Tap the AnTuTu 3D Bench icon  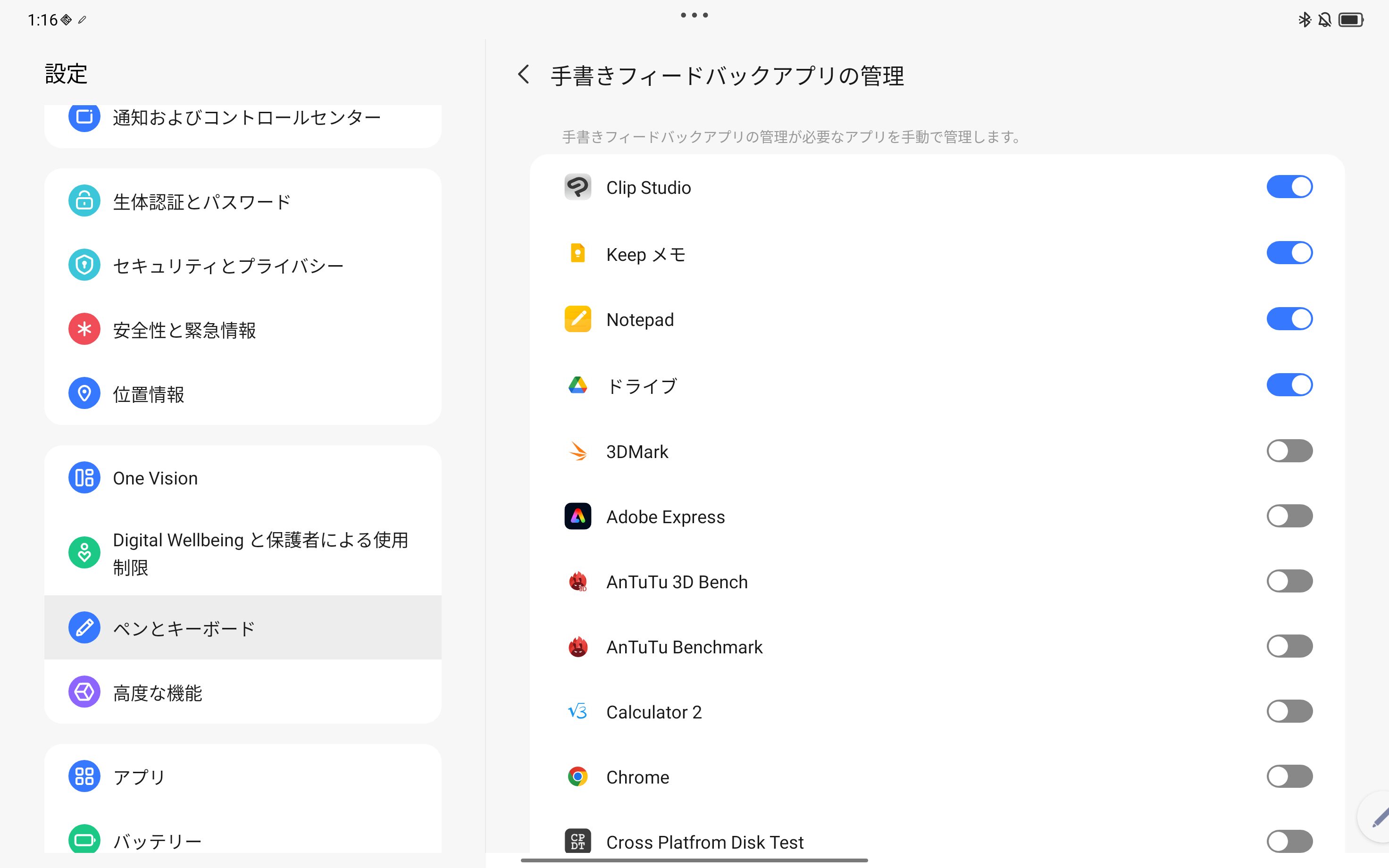[x=577, y=582]
